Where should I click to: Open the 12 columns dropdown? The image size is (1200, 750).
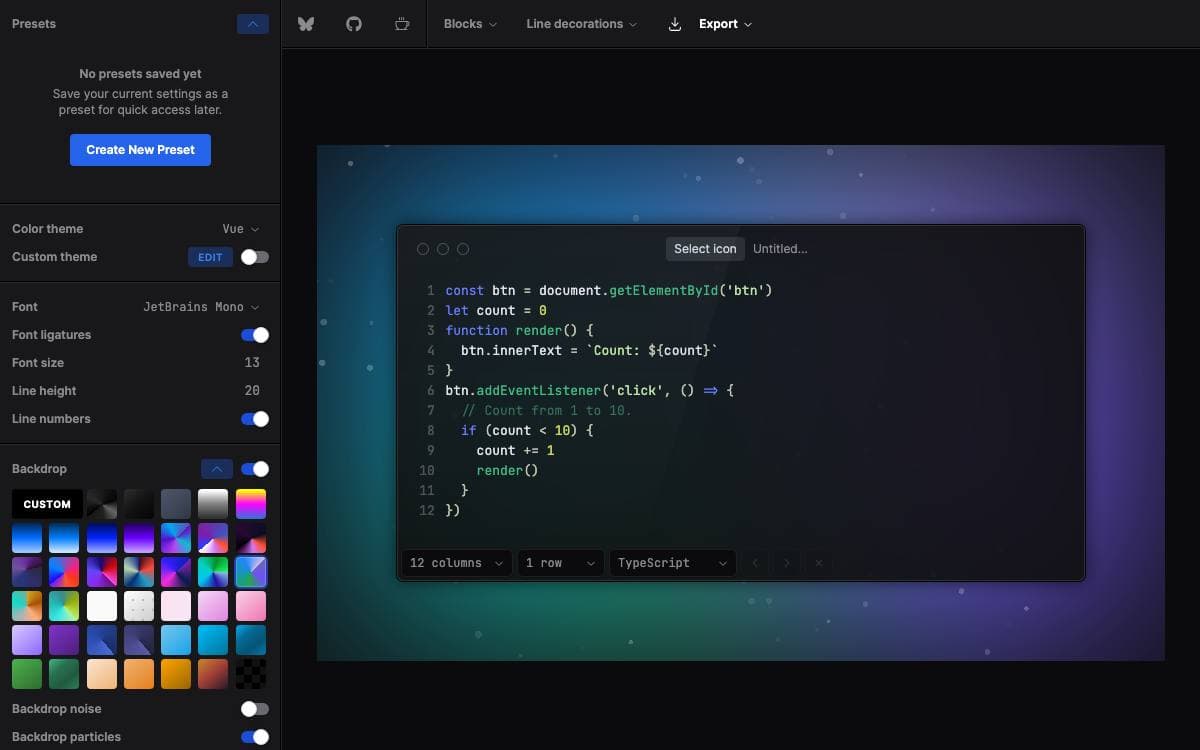pyautogui.click(x=457, y=563)
